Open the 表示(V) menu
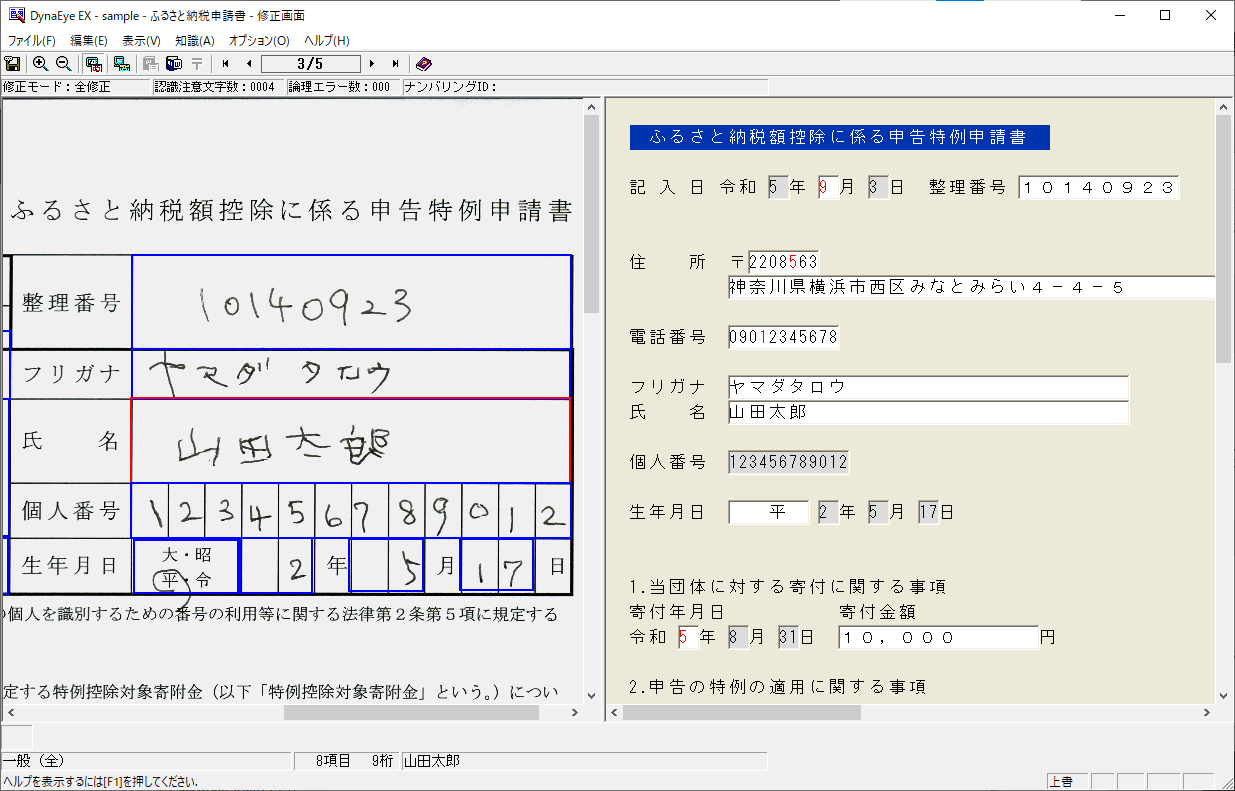 pyautogui.click(x=141, y=41)
